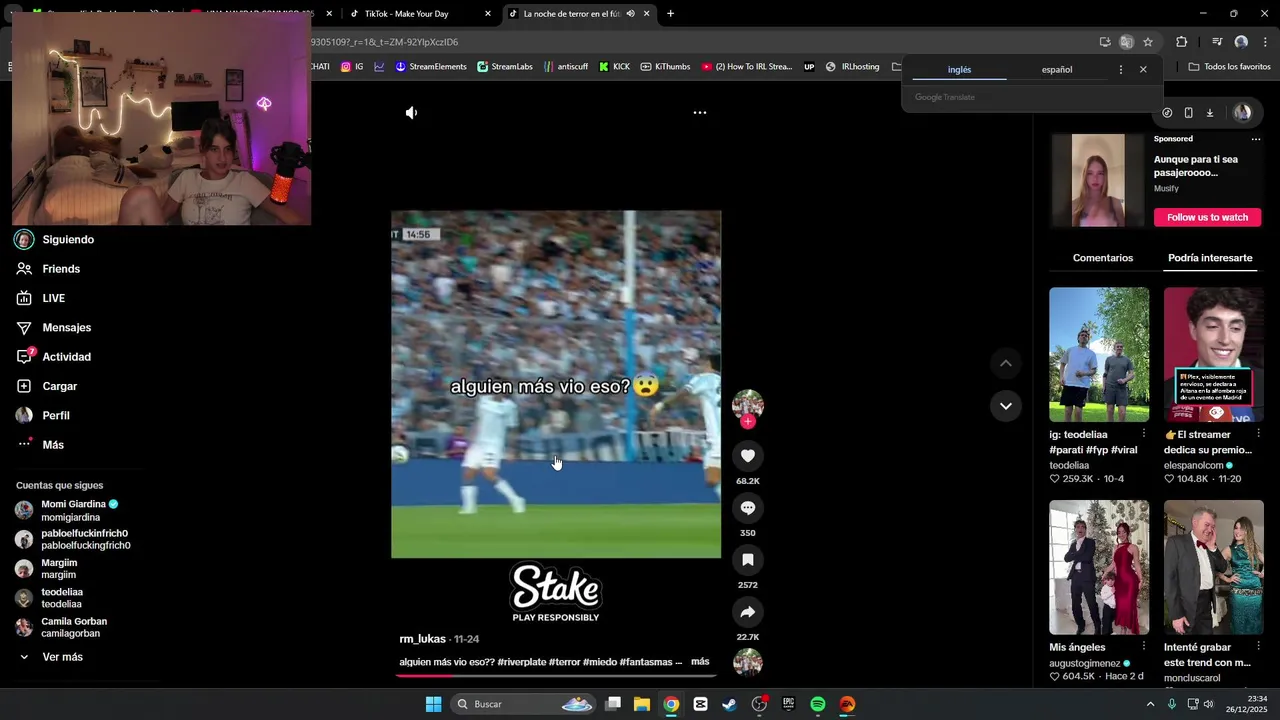Close the Google Translate popup
1280x720 pixels.
pos(1143,70)
